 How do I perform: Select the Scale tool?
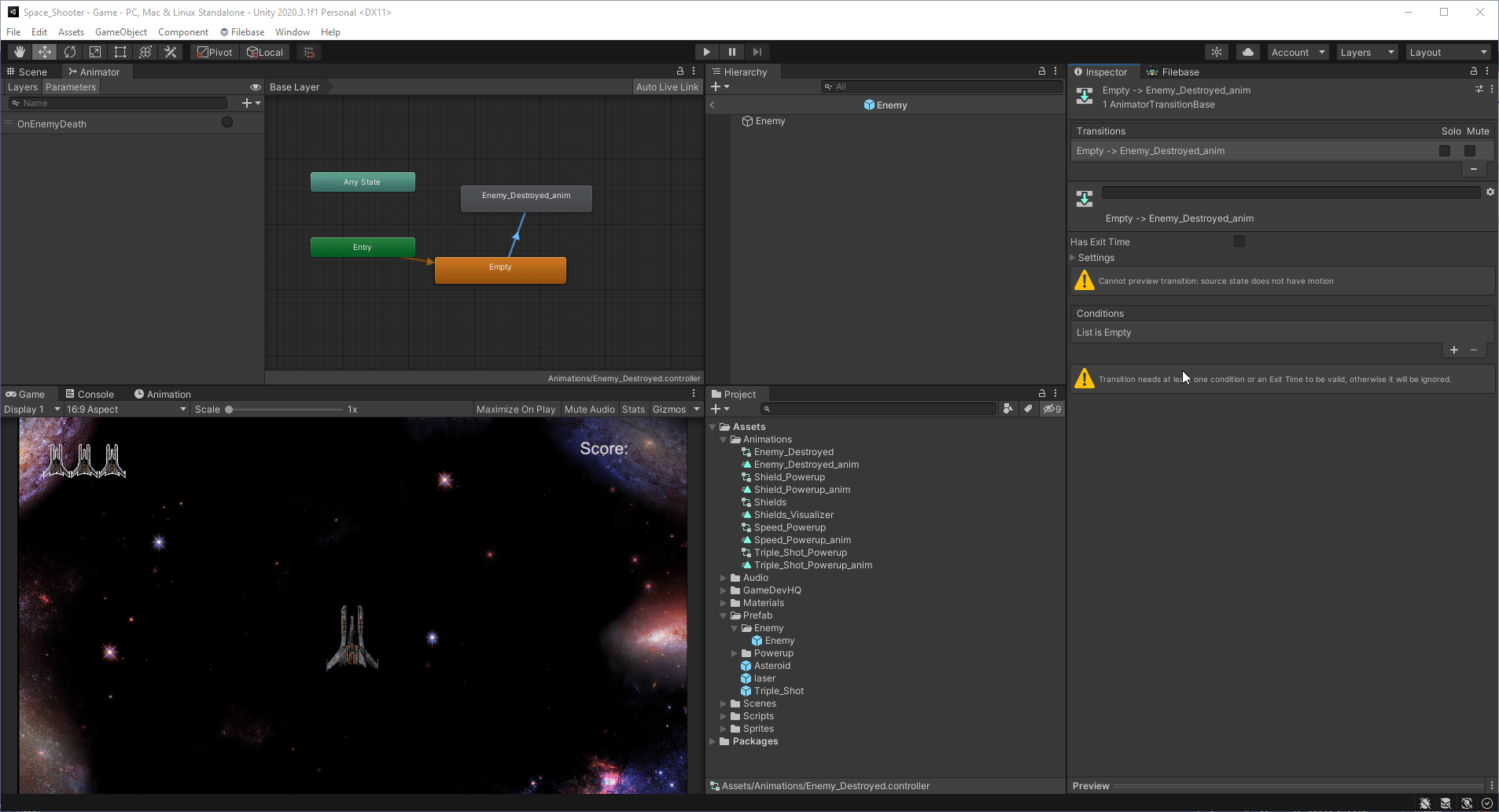pyautogui.click(x=95, y=52)
